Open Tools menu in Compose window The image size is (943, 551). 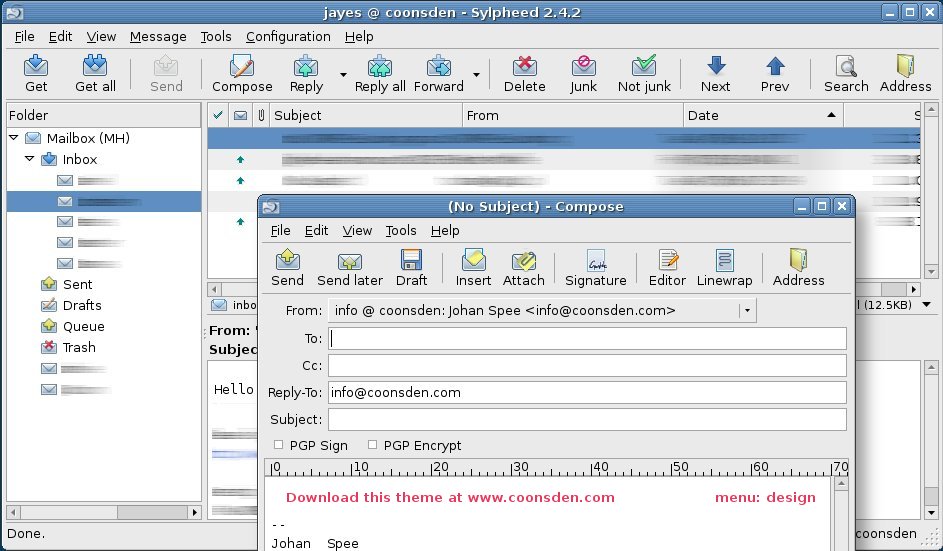pos(401,230)
